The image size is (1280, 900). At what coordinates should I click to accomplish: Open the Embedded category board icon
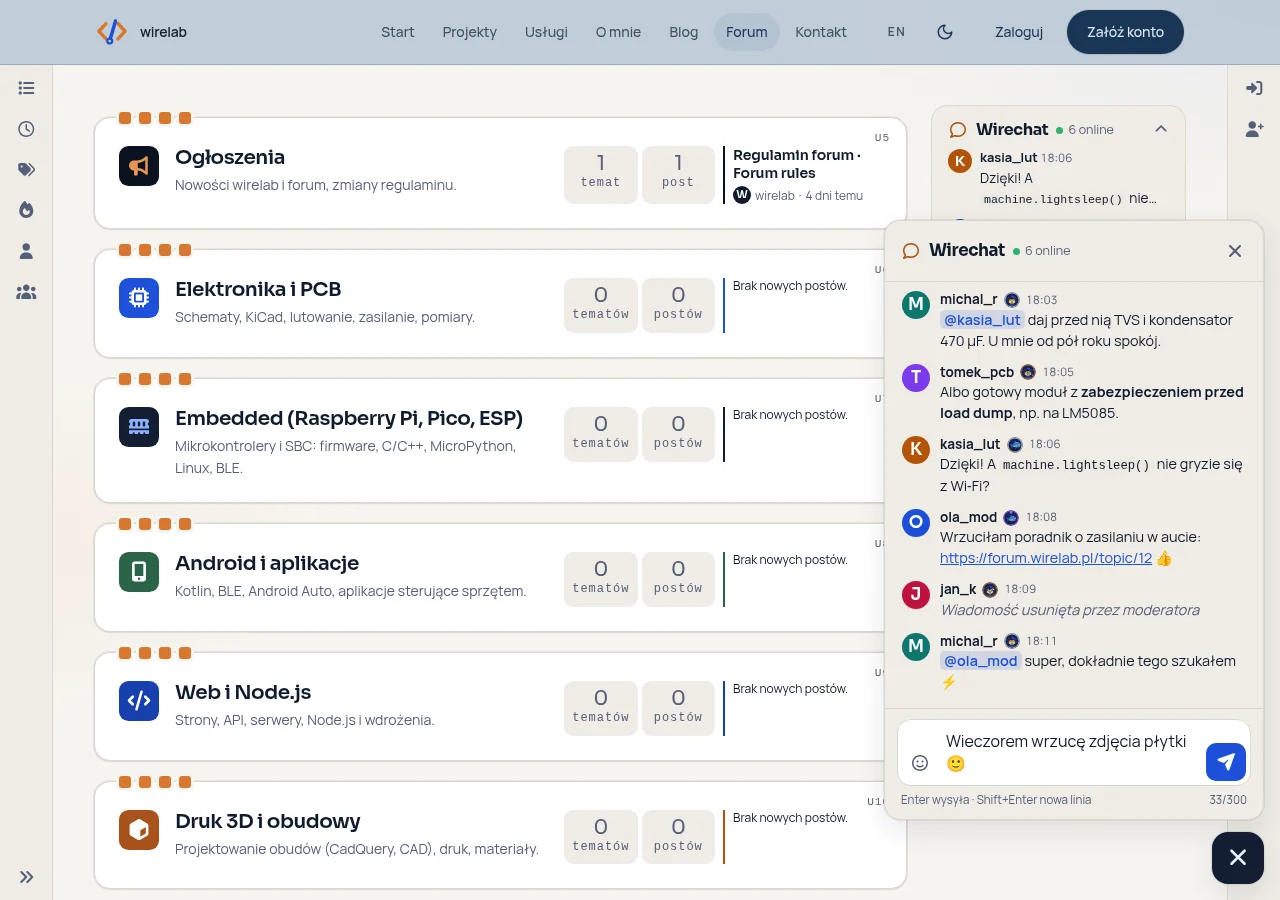tap(139, 426)
